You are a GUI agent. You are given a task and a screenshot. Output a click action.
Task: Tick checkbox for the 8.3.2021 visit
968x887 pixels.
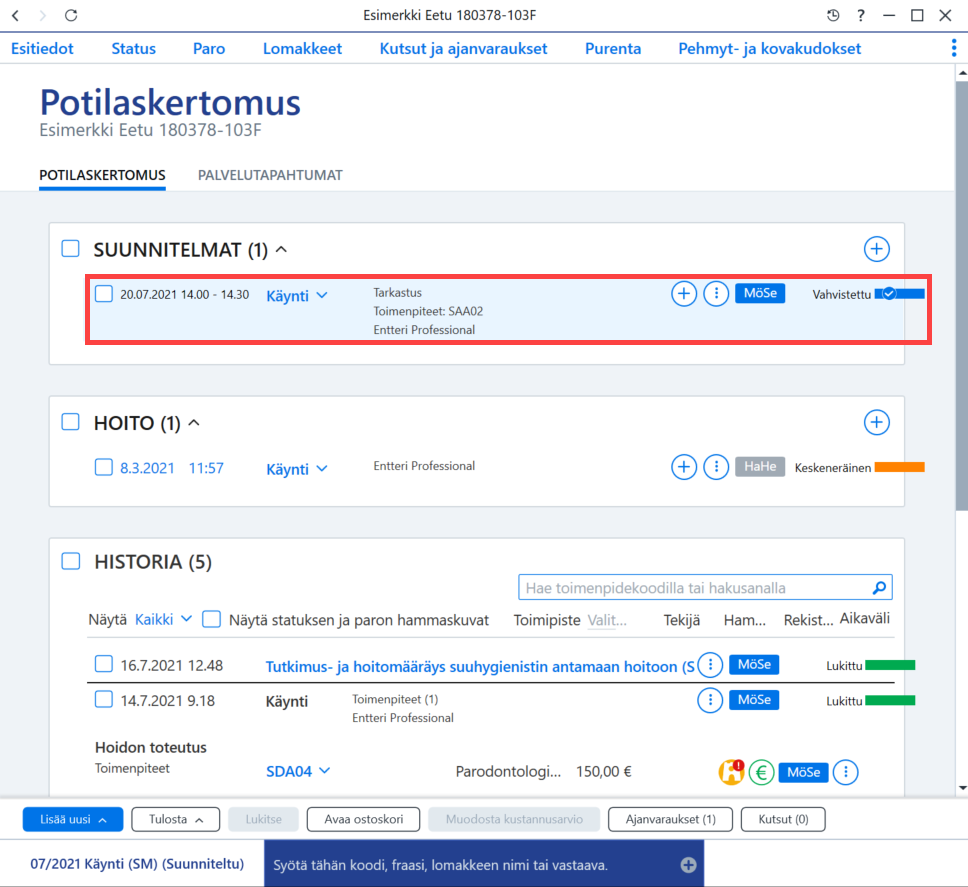tap(104, 467)
